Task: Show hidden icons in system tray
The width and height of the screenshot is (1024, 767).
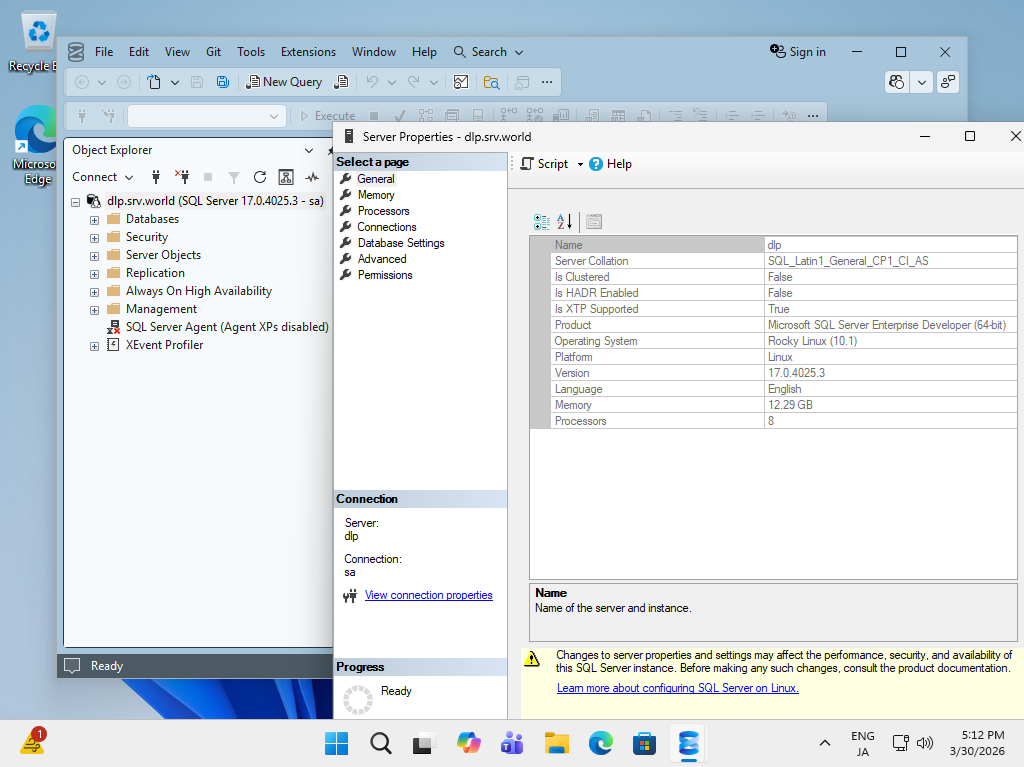Action: tap(825, 743)
